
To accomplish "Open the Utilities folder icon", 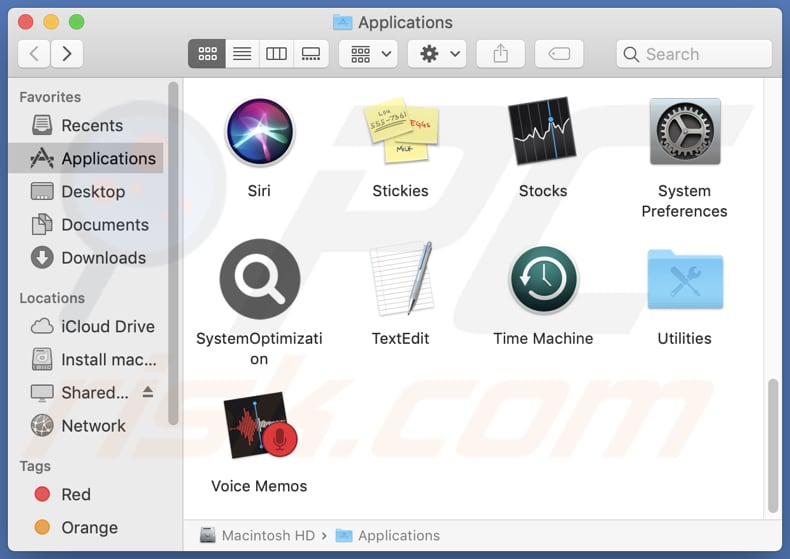I will [x=685, y=279].
